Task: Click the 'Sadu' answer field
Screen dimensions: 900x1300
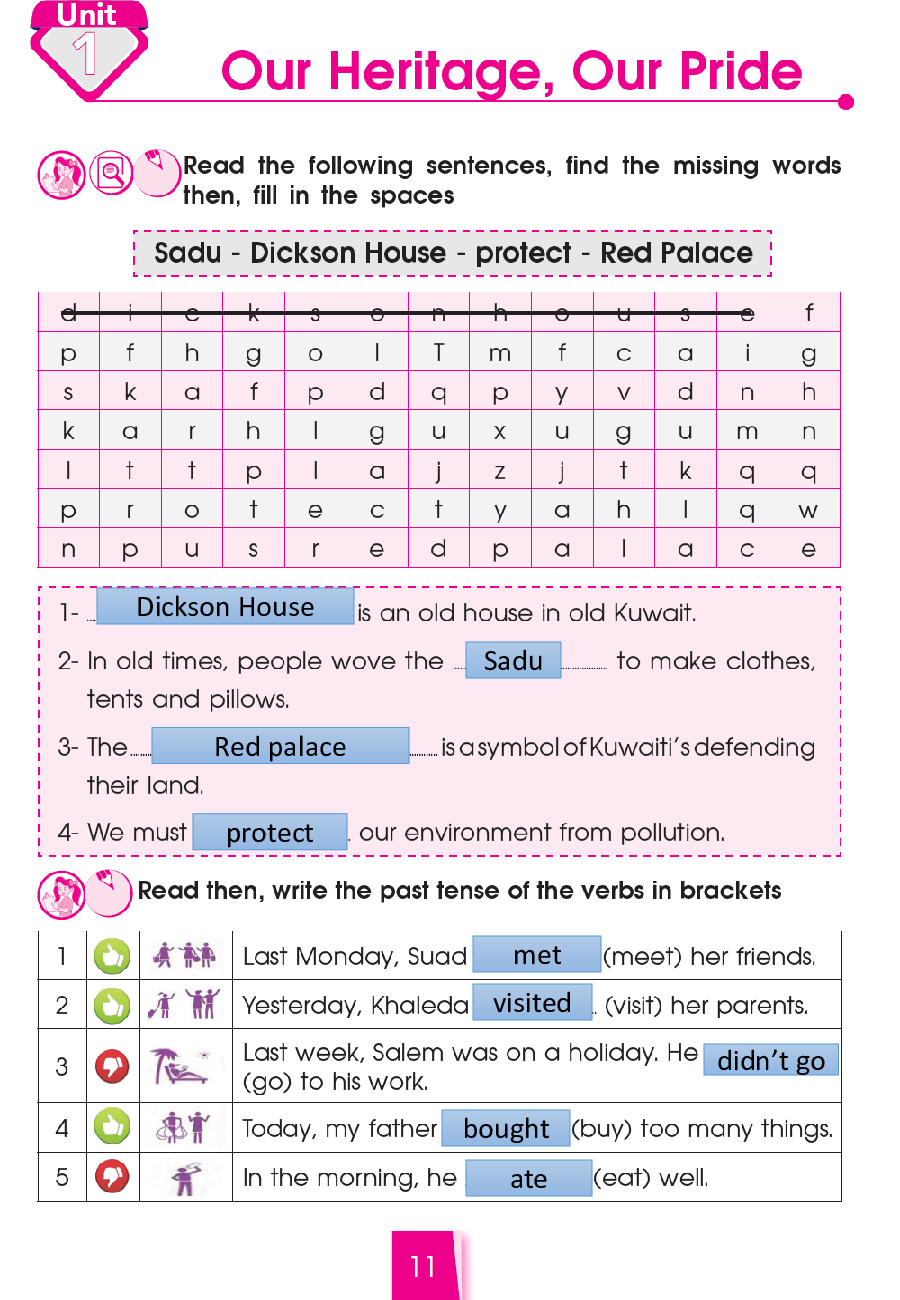Action: click(513, 661)
